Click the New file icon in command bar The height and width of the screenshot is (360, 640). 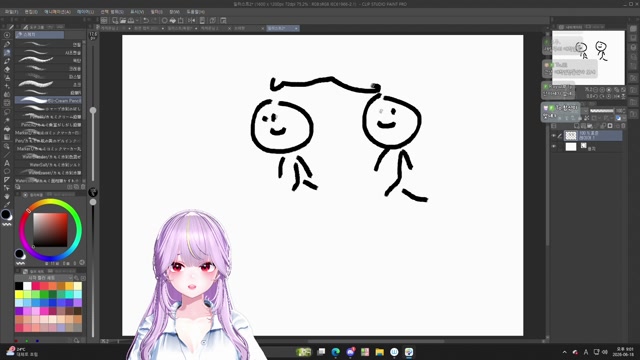pos(115,20)
